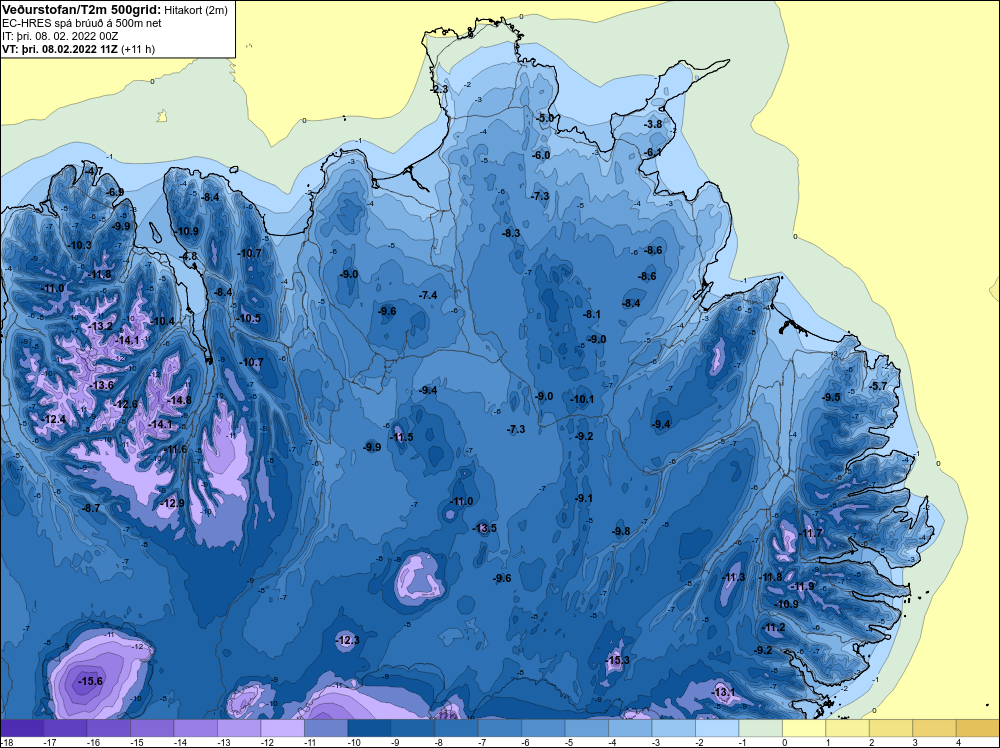The image size is (1000, 748).
Task: Click the -8.7 temperature value on the map
Action: [x=91, y=508]
